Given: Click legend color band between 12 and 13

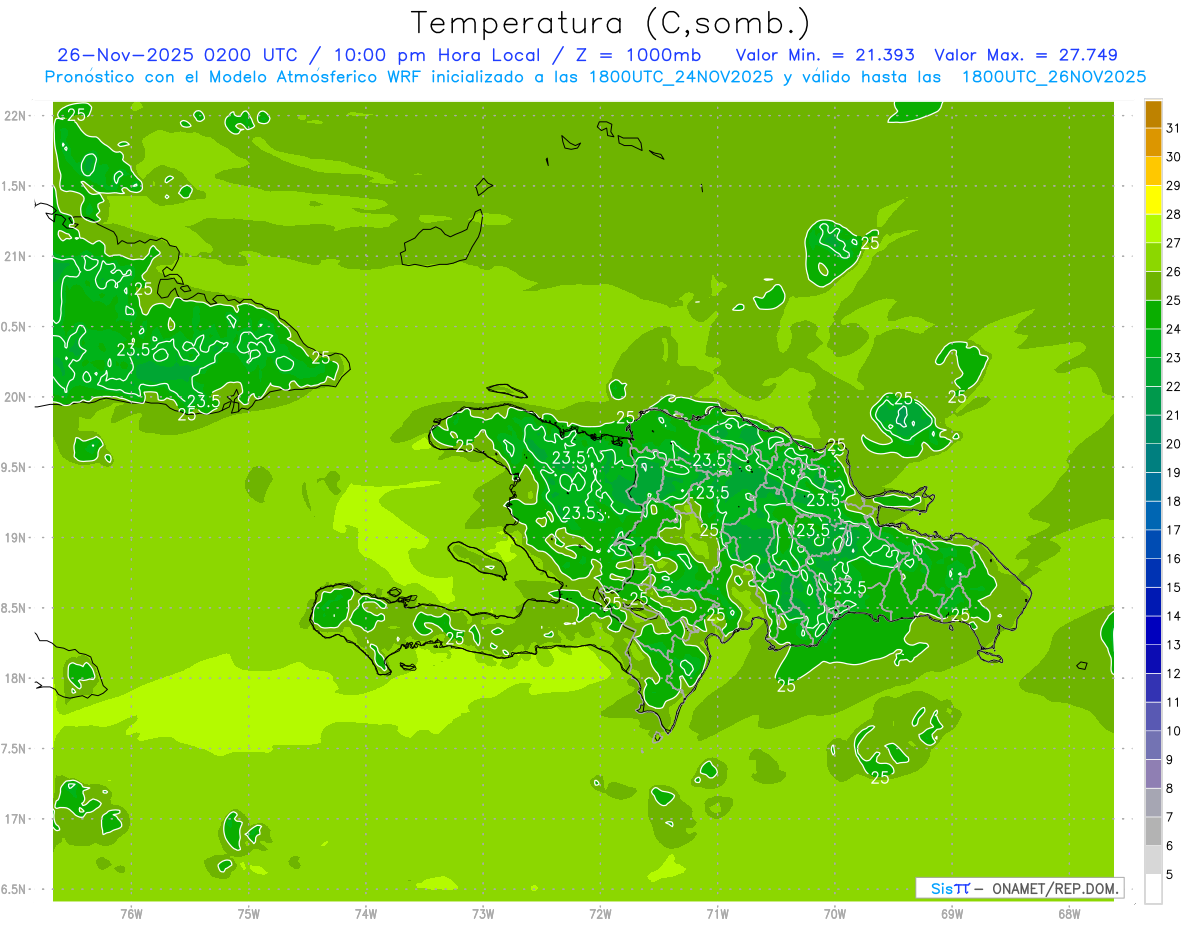Looking at the screenshot, I should 1153,659.
